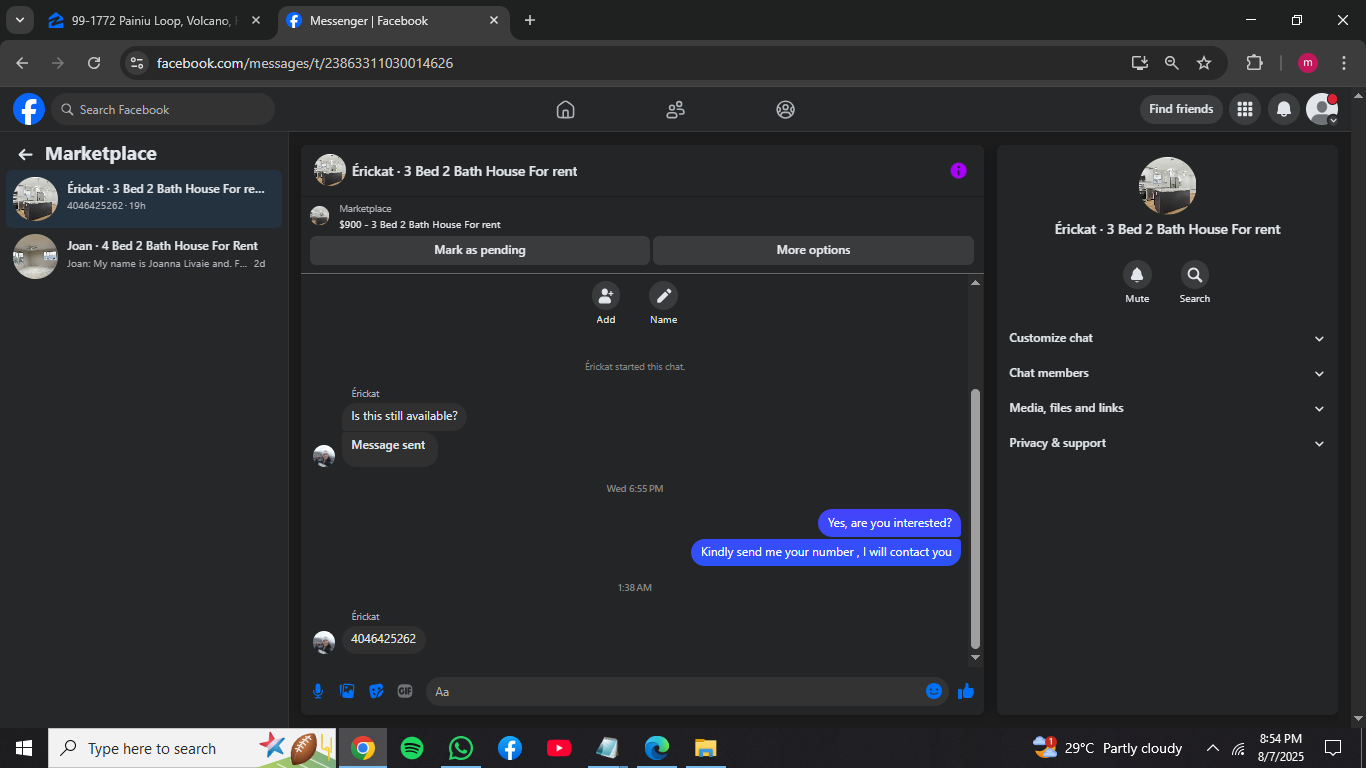Switch to the 99-1772 Painiu Loop tab
This screenshot has width=1366, height=768.
(155, 20)
